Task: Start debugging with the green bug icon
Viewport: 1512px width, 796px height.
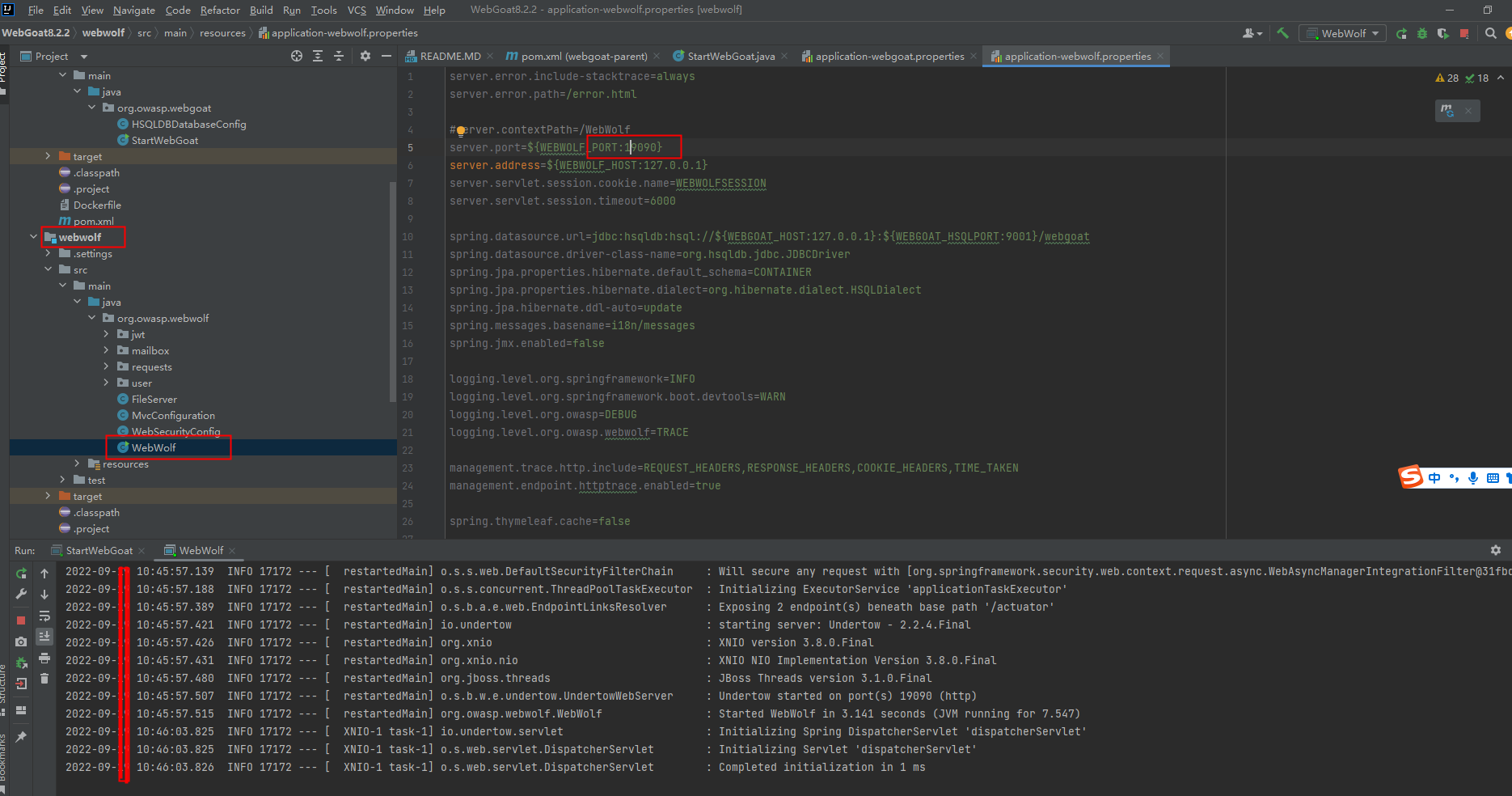Action: pyautogui.click(x=1422, y=33)
